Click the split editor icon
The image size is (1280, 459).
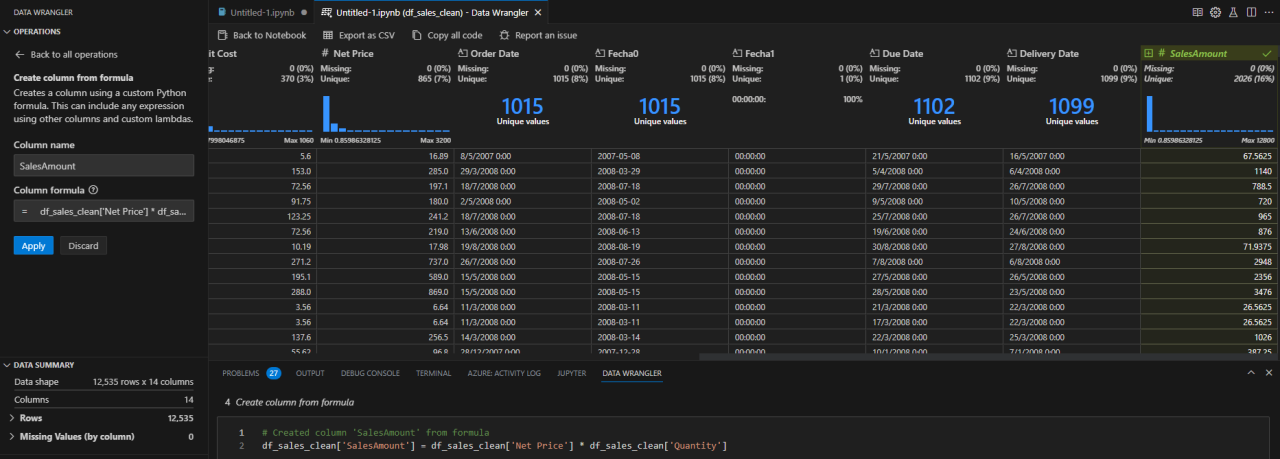point(1249,12)
